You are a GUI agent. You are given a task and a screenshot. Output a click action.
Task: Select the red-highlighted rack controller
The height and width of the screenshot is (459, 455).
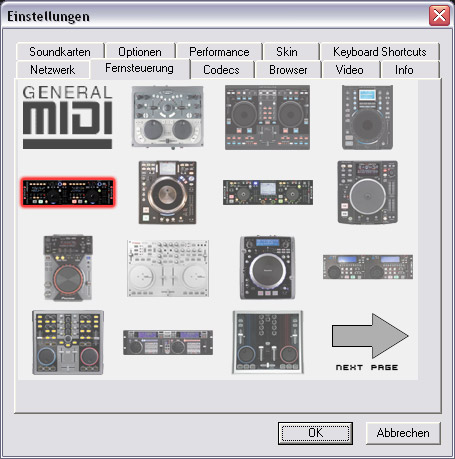pos(68,193)
